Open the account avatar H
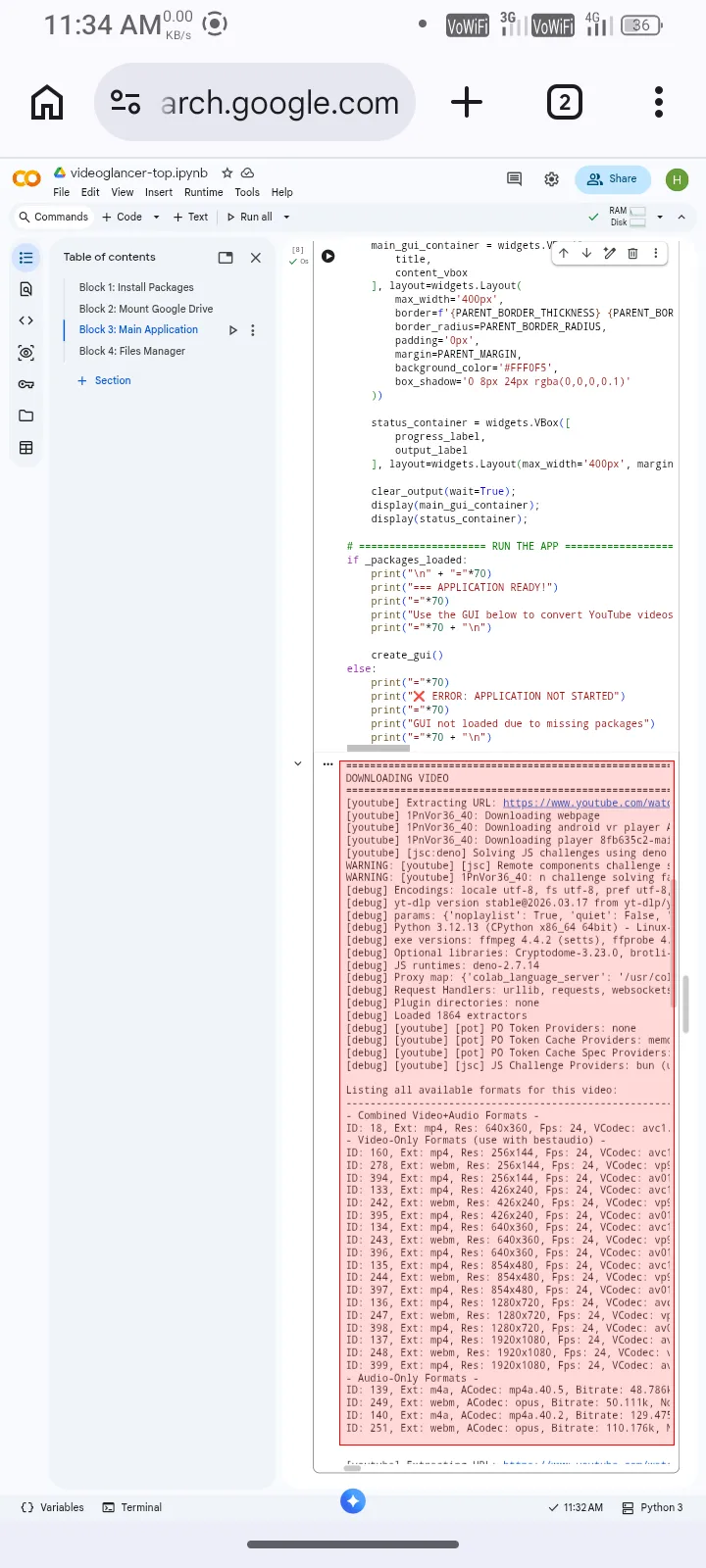Screen dimensions: 706x1568 pyautogui.click(x=677, y=179)
